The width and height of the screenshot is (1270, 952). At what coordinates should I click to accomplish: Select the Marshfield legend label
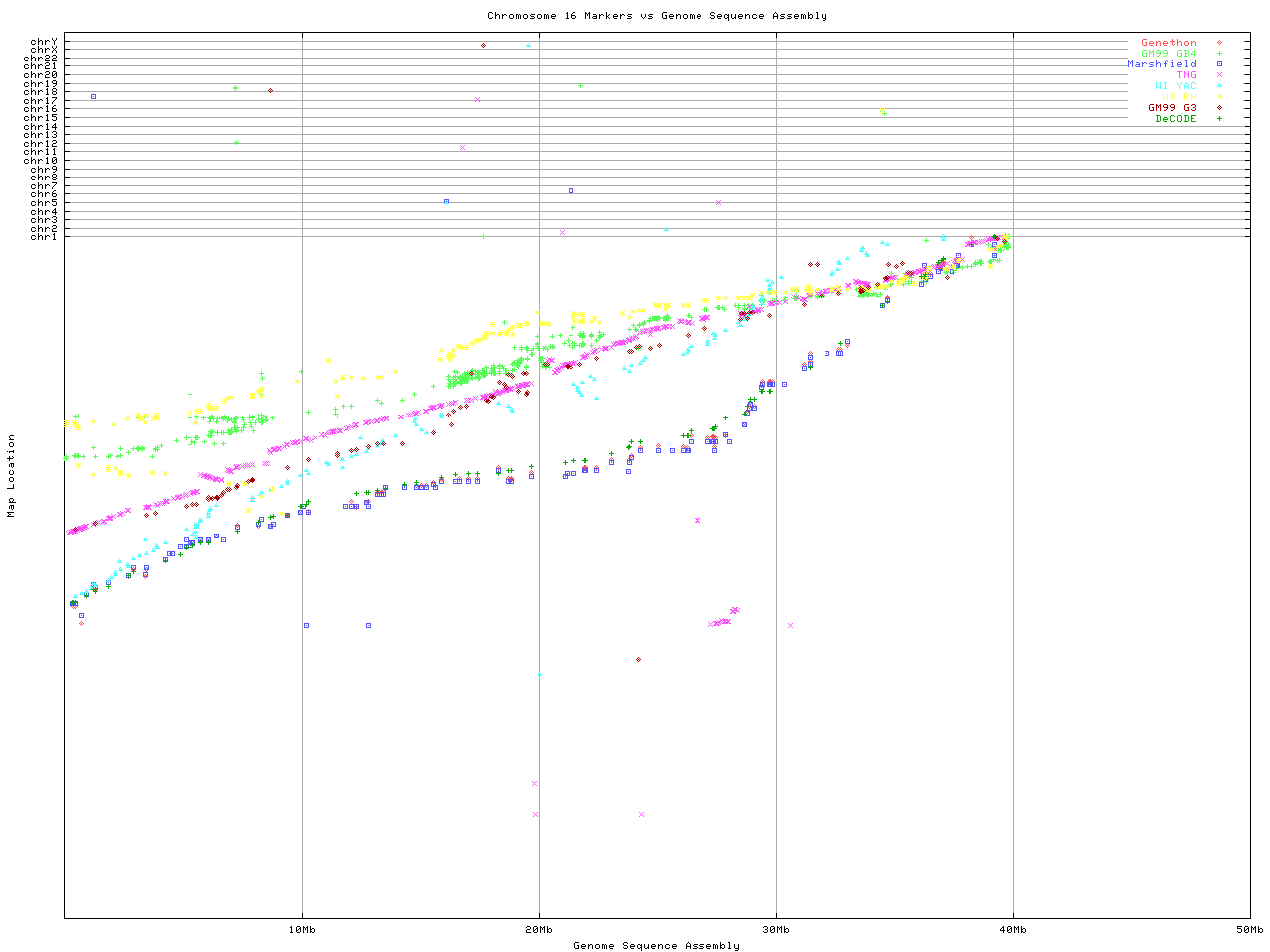click(1162, 64)
